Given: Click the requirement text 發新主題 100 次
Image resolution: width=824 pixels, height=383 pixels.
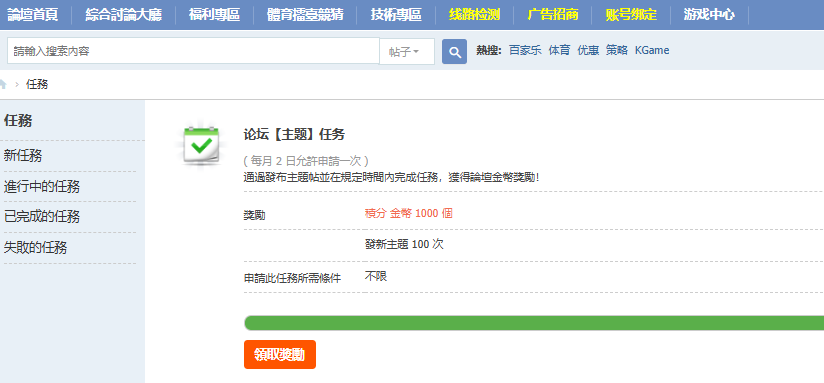Looking at the screenshot, I should tap(404, 244).
